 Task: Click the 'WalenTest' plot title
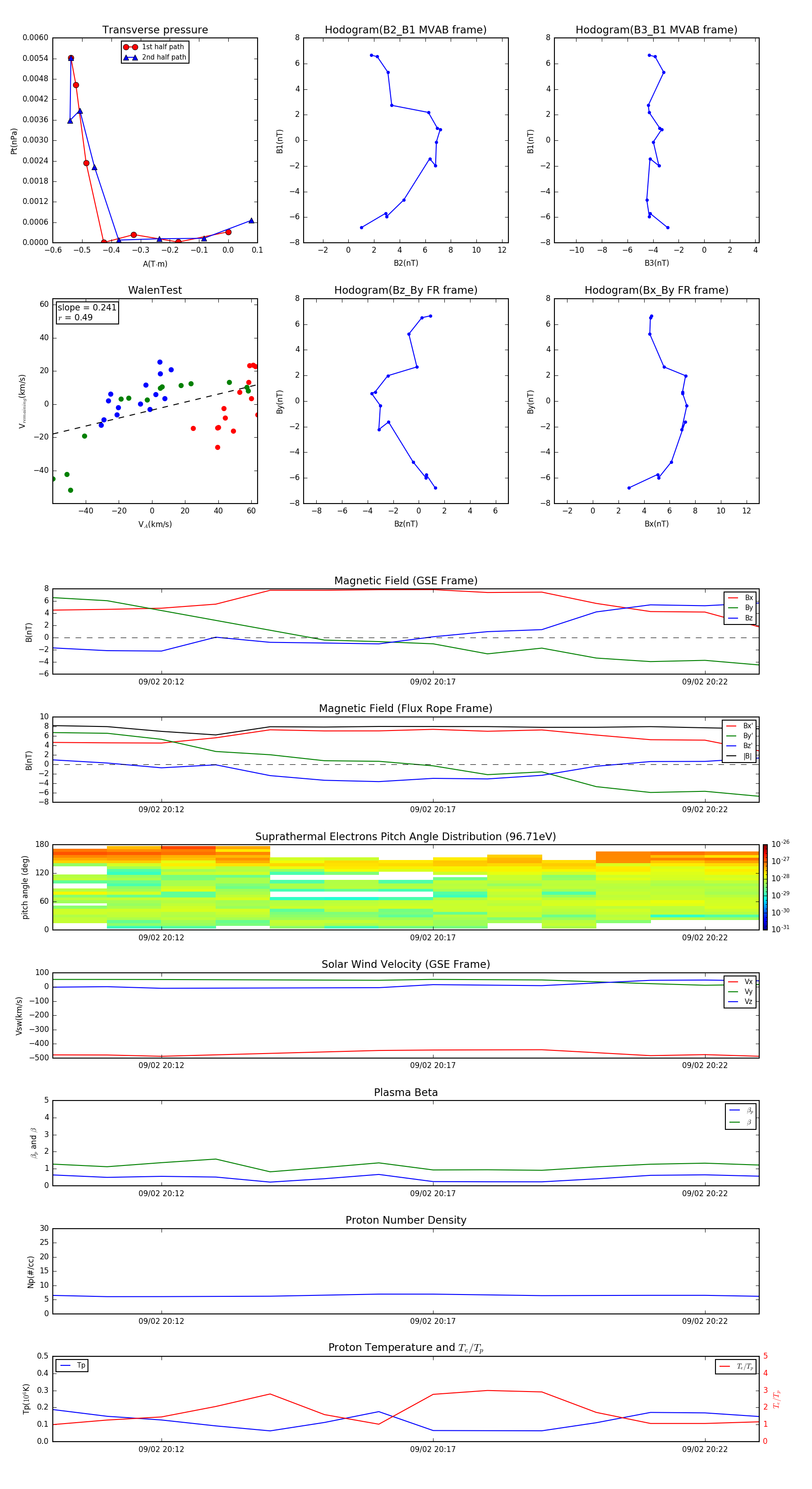[x=155, y=290]
